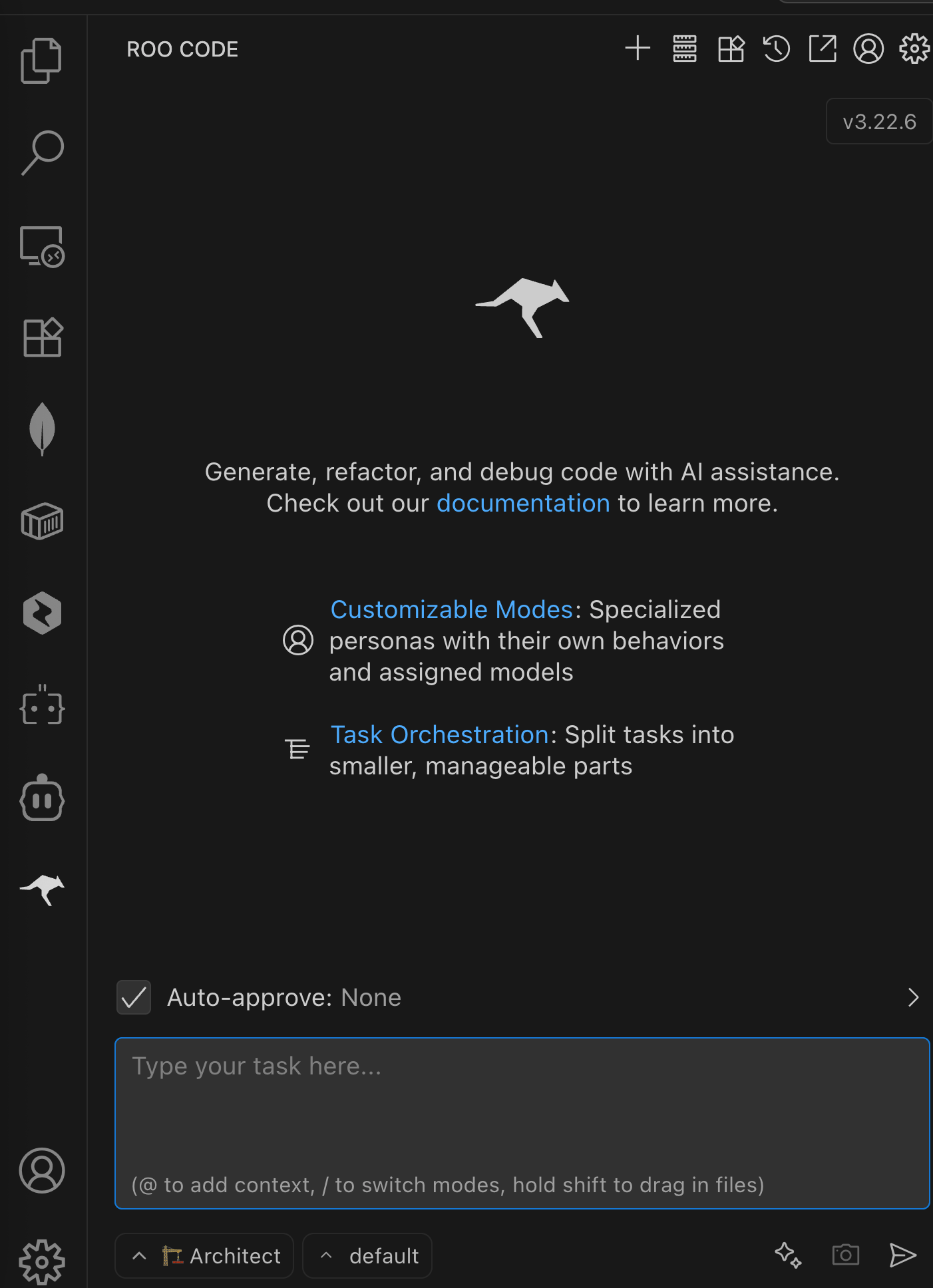
Task: Open the documentation link
Action: coord(523,504)
